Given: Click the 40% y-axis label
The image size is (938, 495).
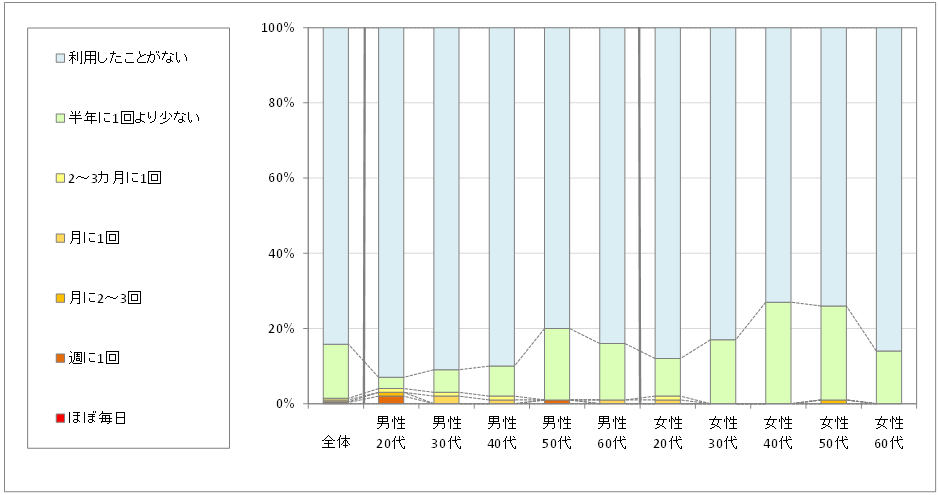Looking at the screenshot, I should pyautogui.click(x=280, y=254).
